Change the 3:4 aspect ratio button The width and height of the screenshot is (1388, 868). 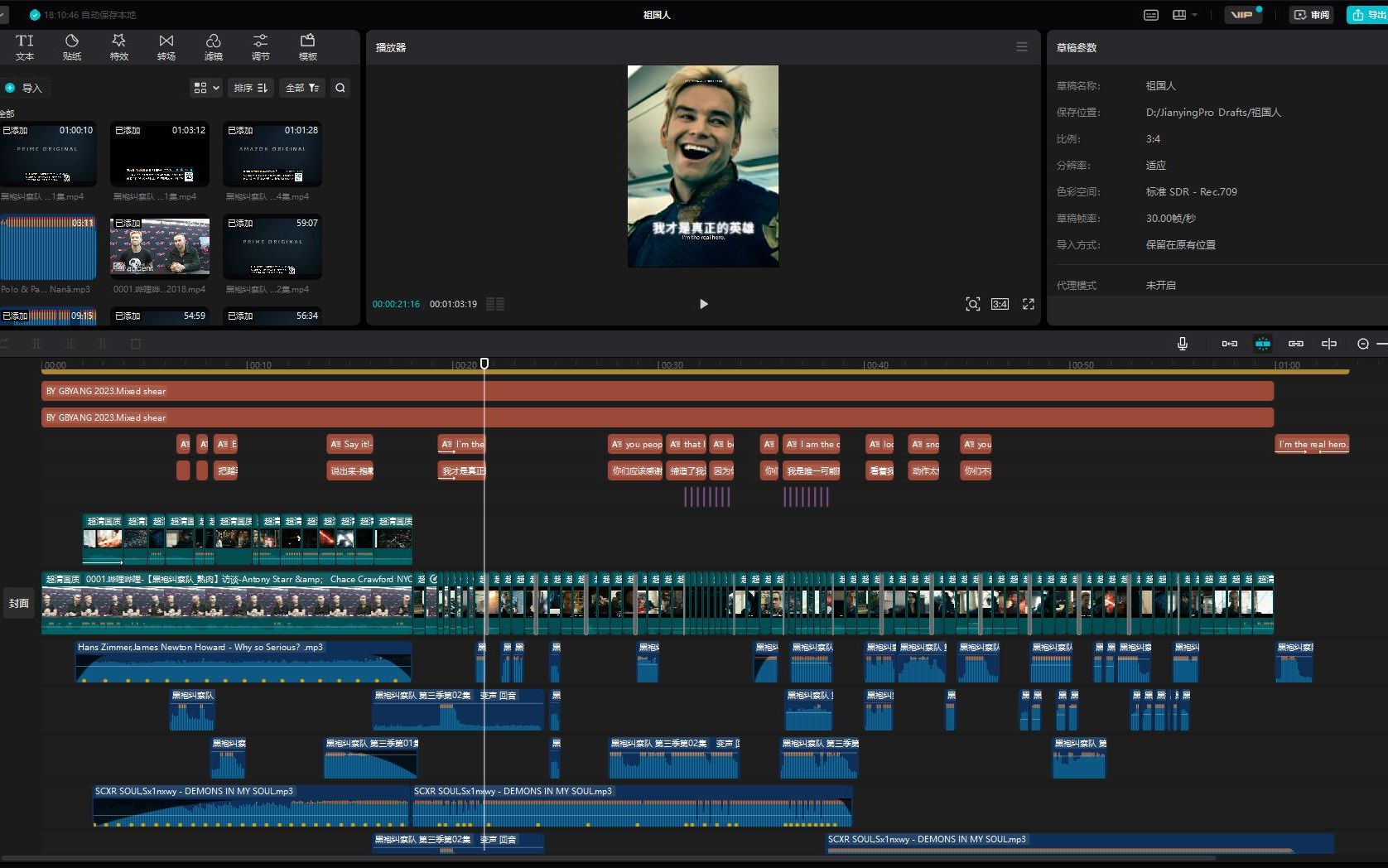1000,304
